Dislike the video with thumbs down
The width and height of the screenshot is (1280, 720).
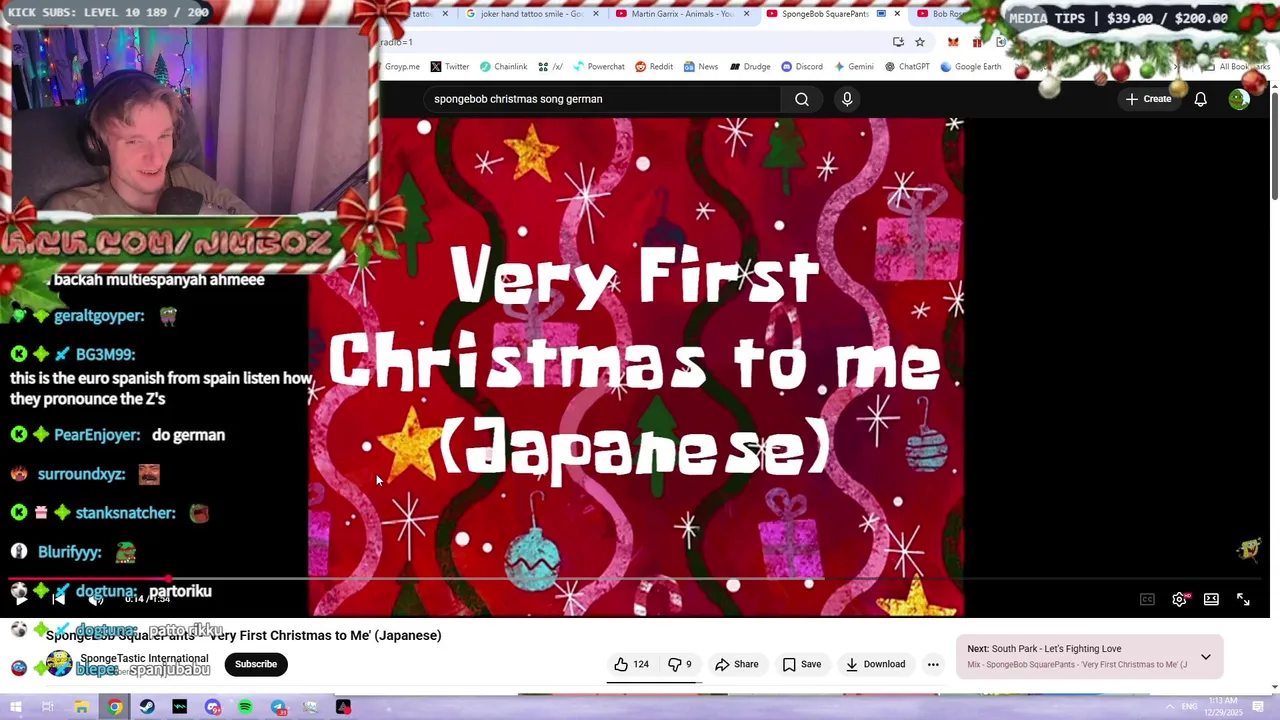680,664
